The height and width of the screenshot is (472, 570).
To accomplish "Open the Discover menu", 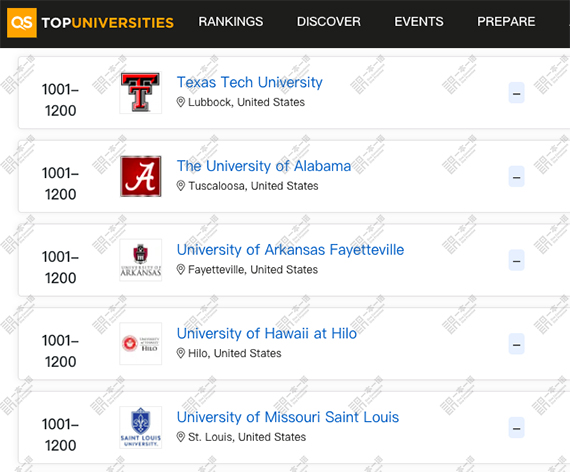I will (x=329, y=21).
